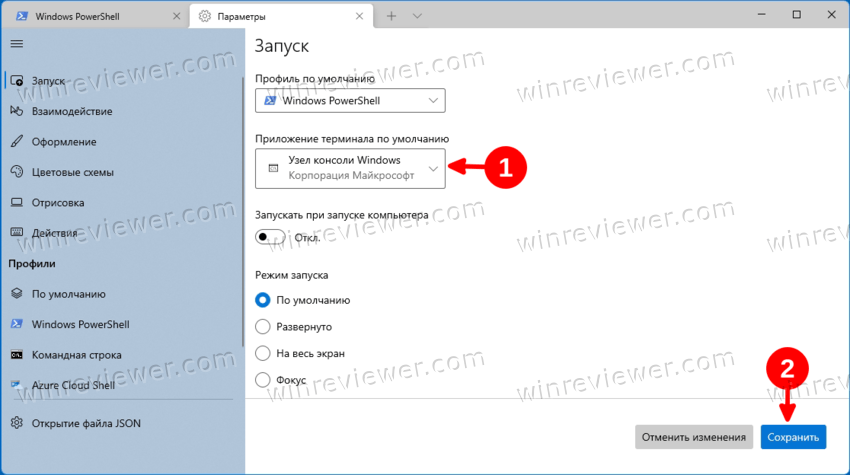Minimize the terminal window
The width and height of the screenshot is (850, 475).
[x=762, y=15]
